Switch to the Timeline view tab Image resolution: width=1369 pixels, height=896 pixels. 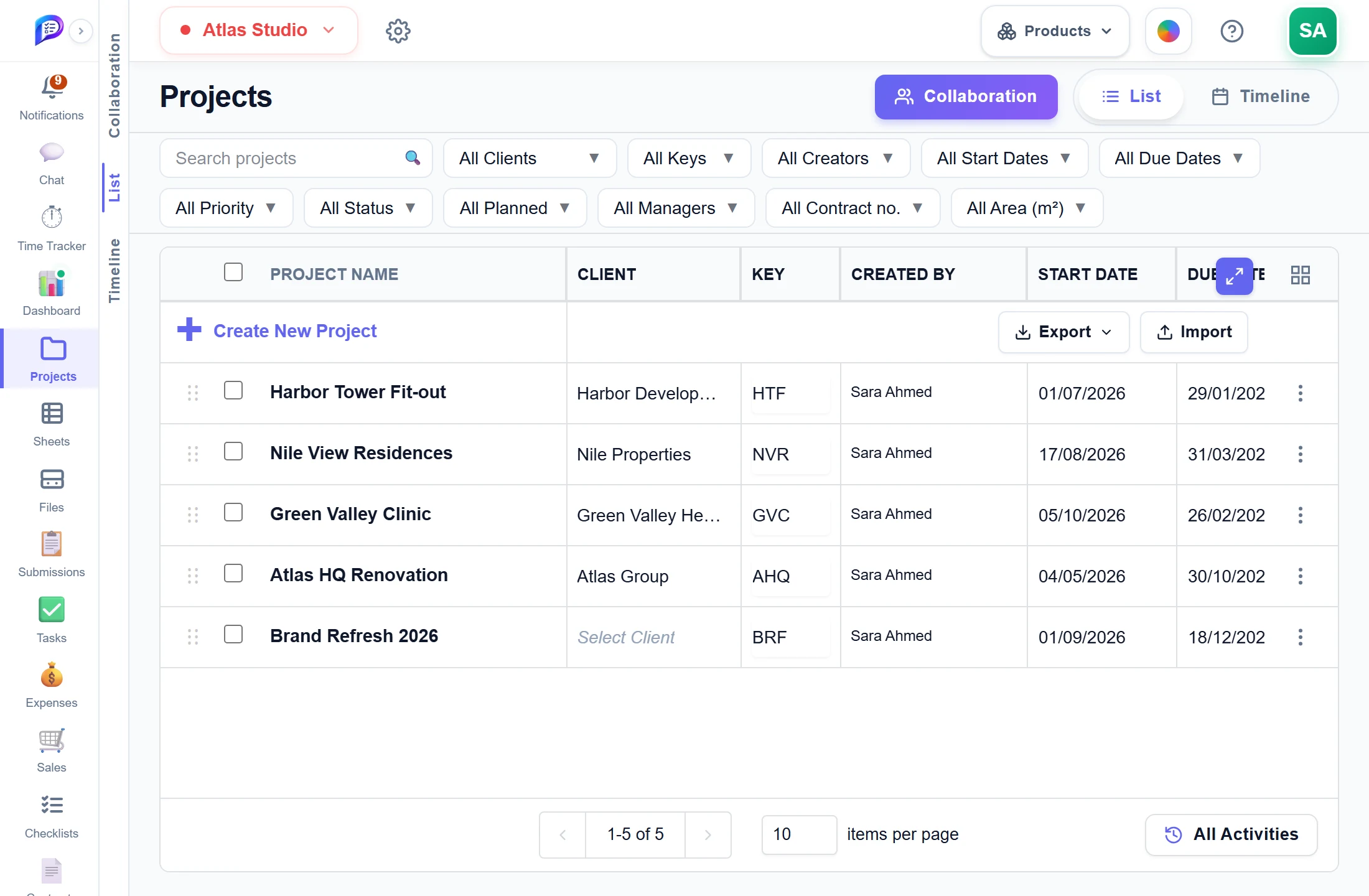[x=1261, y=96]
